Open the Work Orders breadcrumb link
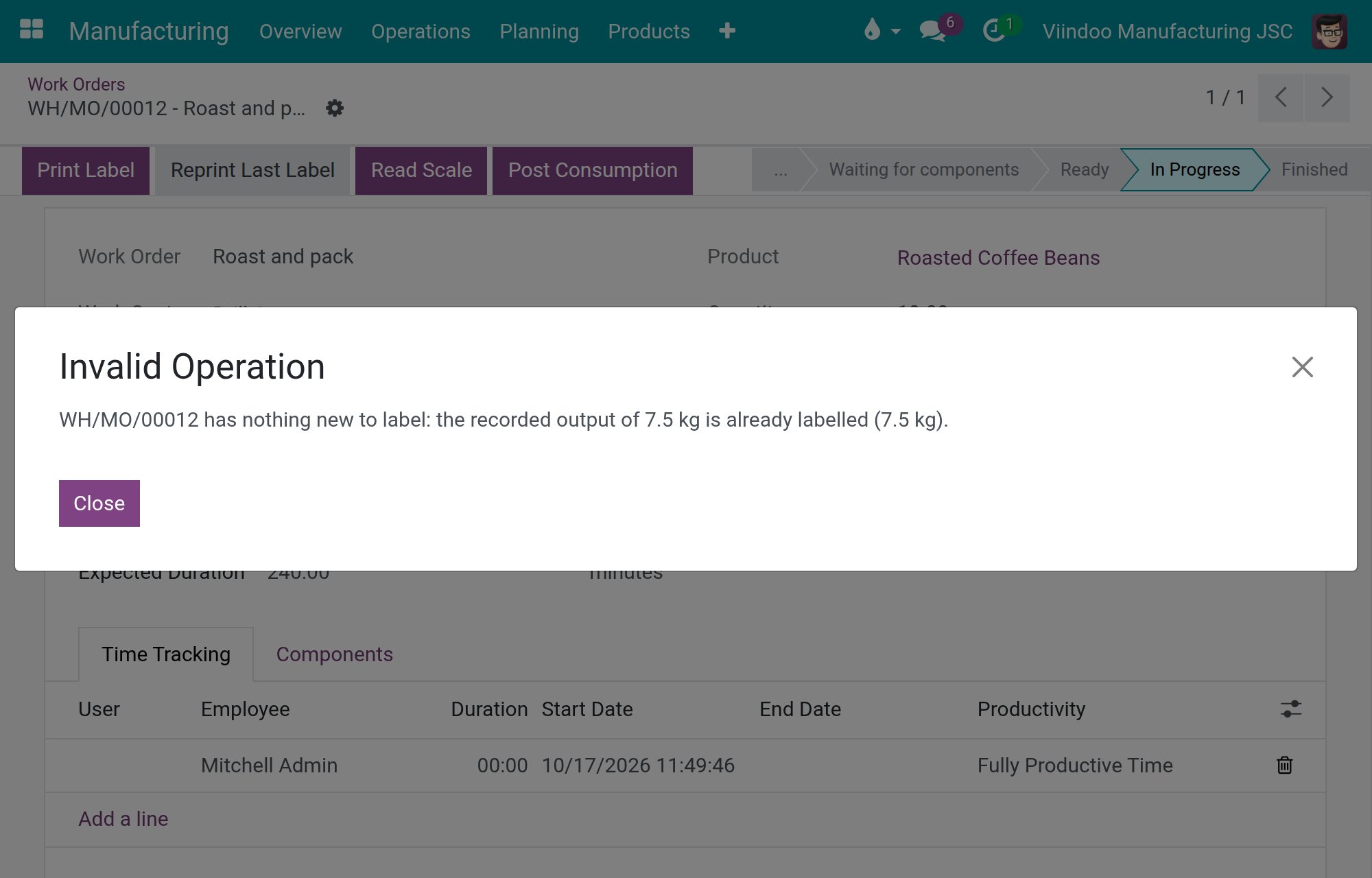This screenshot has width=1372, height=878. pos(76,84)
